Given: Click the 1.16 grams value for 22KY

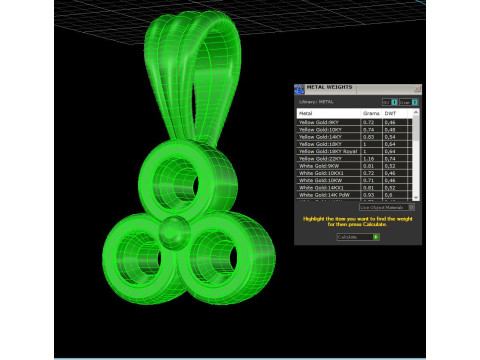Looking at the screenshot, I should coord(369,159).
